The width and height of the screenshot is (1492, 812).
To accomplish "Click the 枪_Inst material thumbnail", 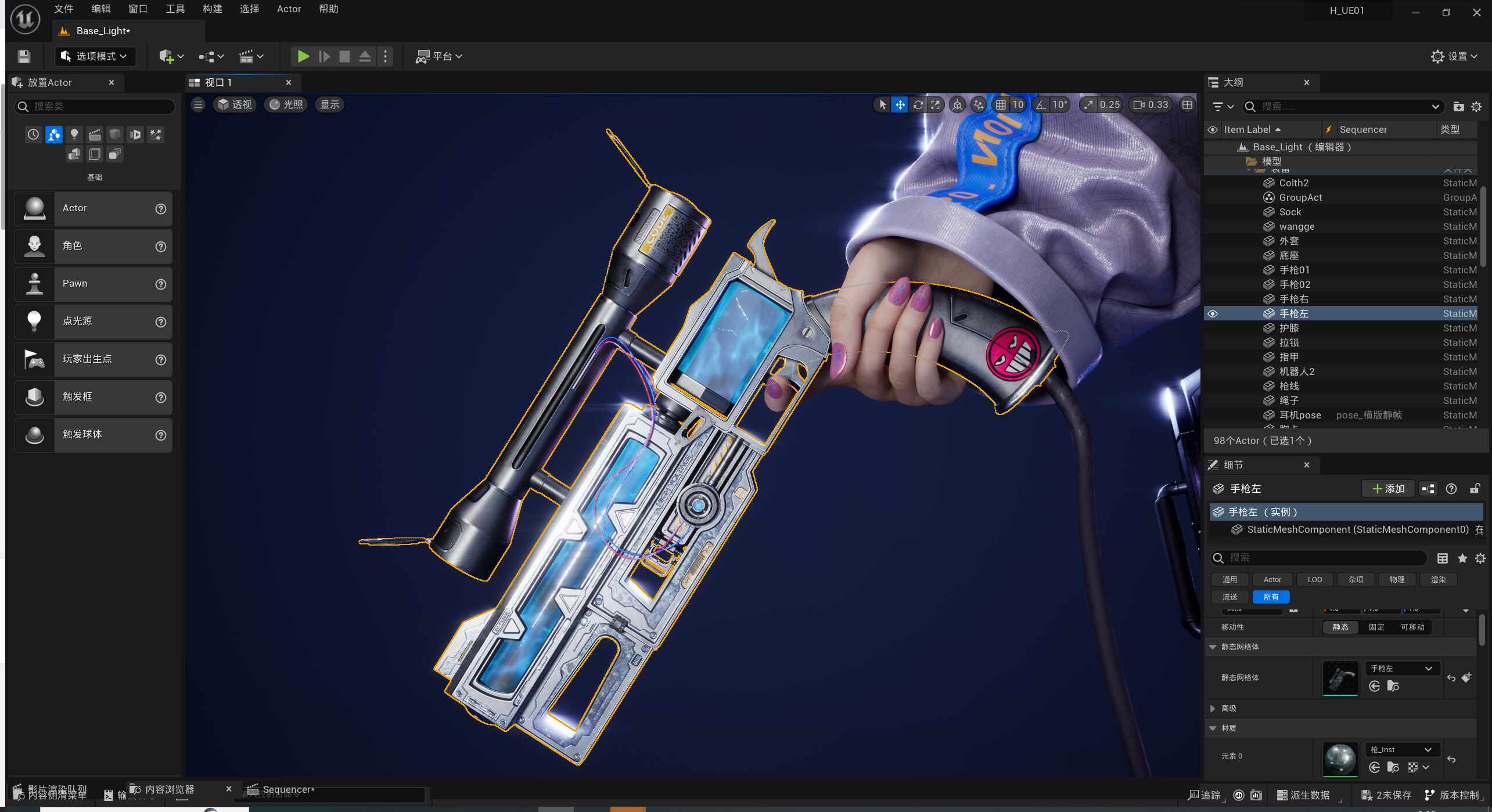I will coord(1340,760).
